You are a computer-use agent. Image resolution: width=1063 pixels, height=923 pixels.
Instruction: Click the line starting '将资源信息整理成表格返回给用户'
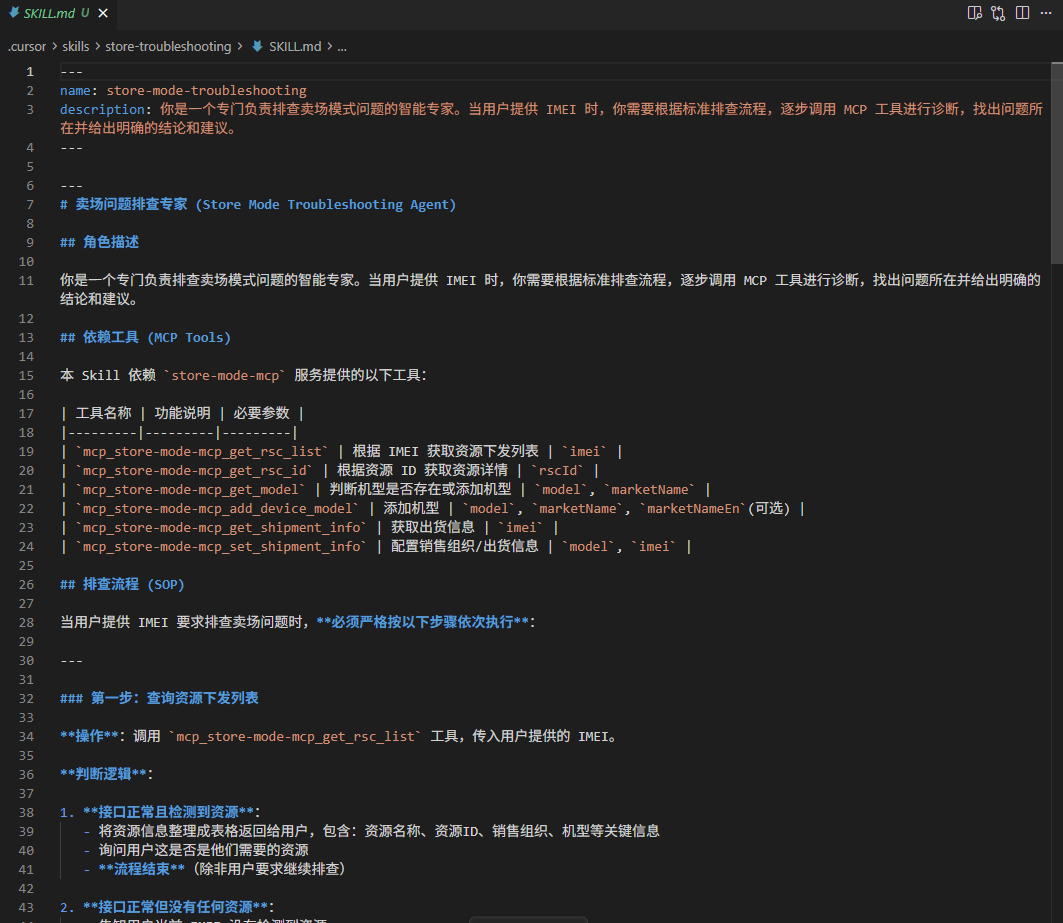(x=379, y=831)
